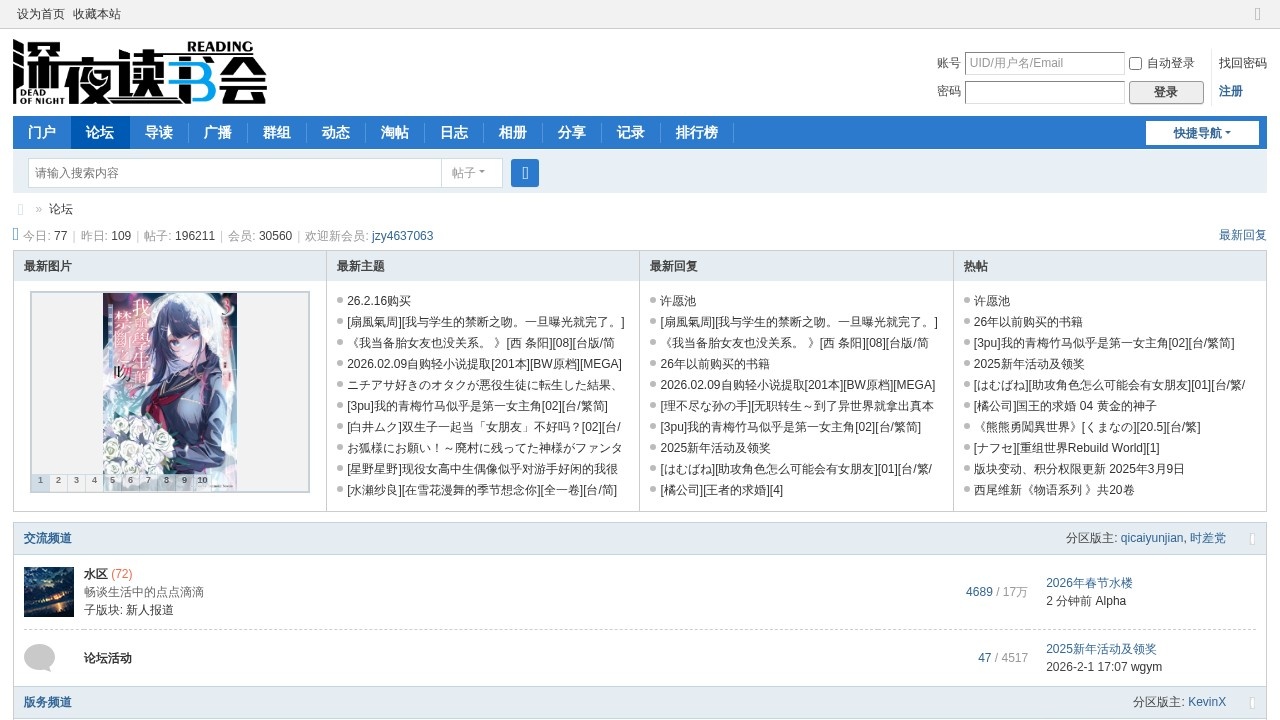
Task: Click the 深夜读书会 site logo
Action: [140, 72]
